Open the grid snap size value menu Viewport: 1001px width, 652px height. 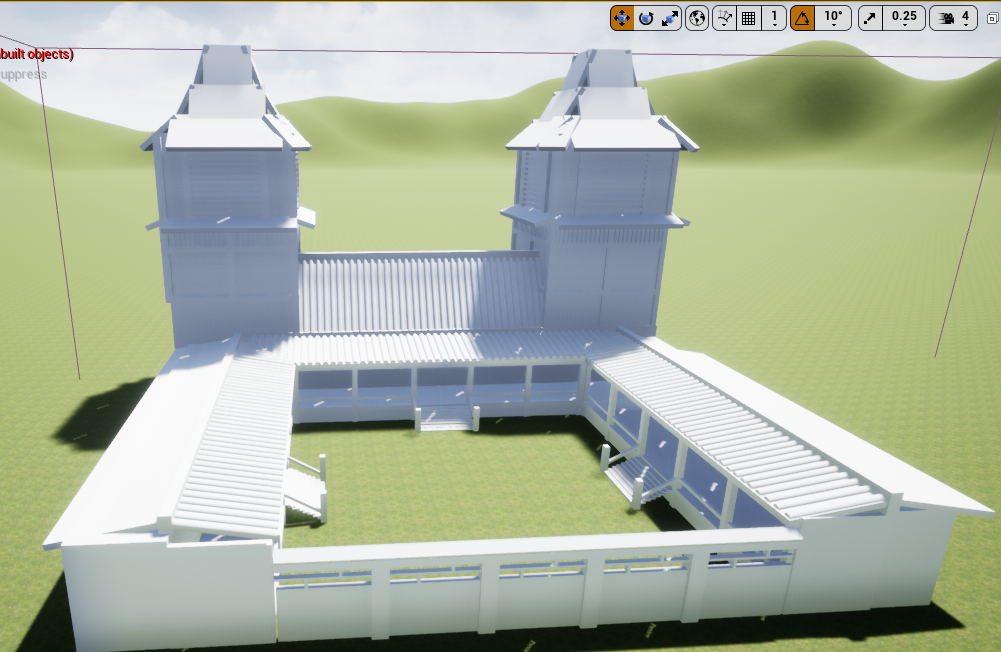(773, 18)
